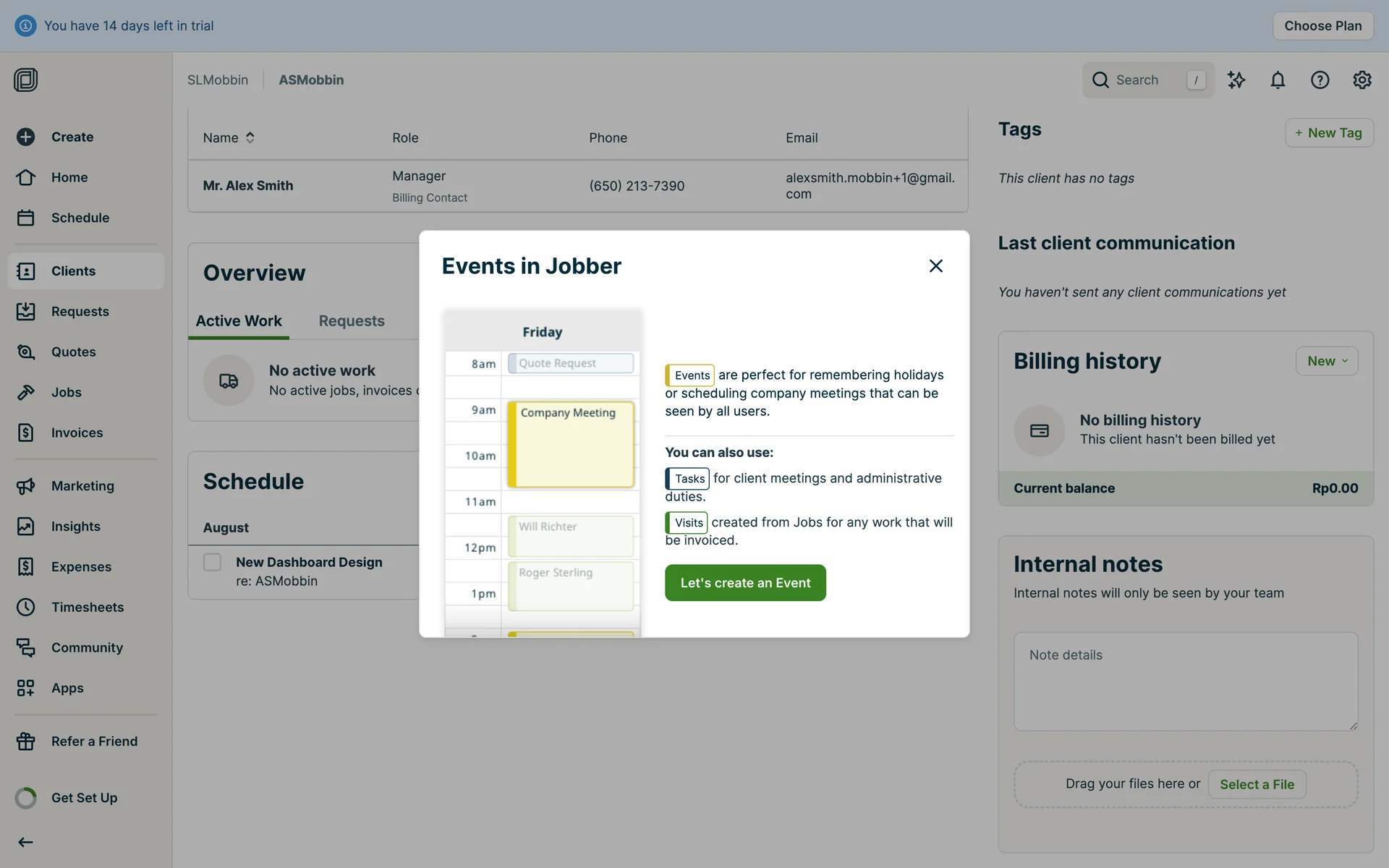
Task: Open Invoices from the sidebar
Action: (77, 433)
